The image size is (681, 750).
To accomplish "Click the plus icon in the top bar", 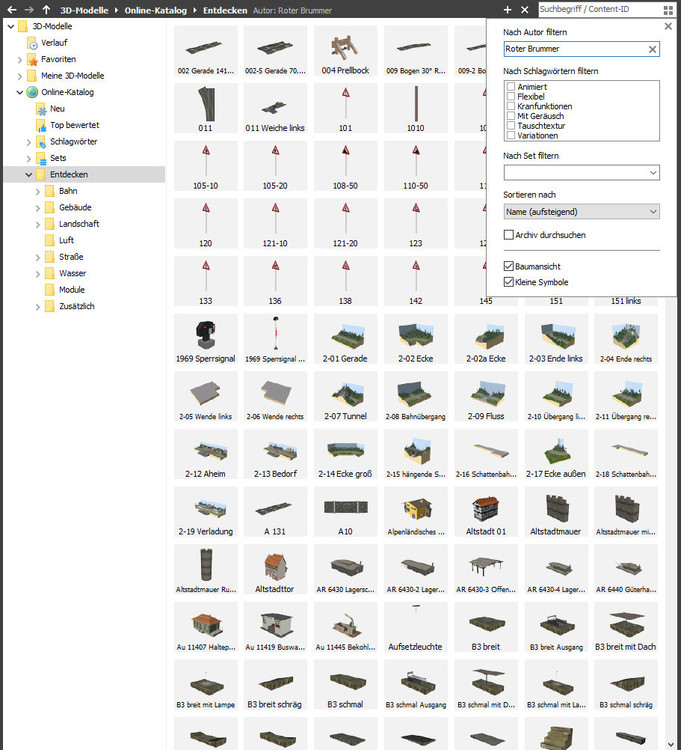I will tap(508, 9).
